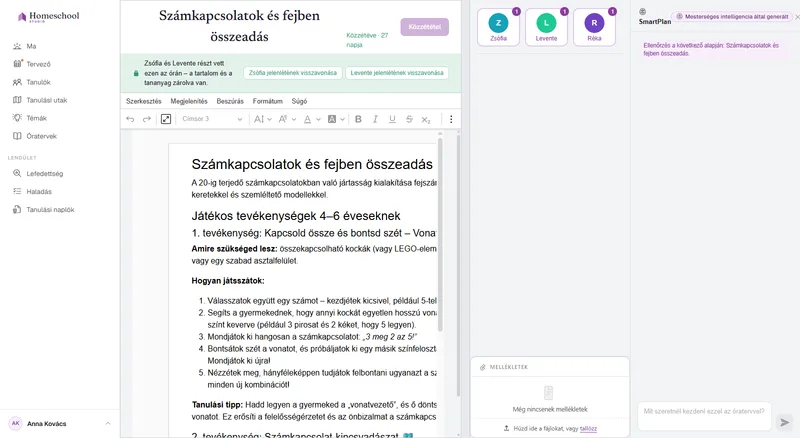
Task: Click the Anna Kovács avatar
Action: [x=15, y=423]
